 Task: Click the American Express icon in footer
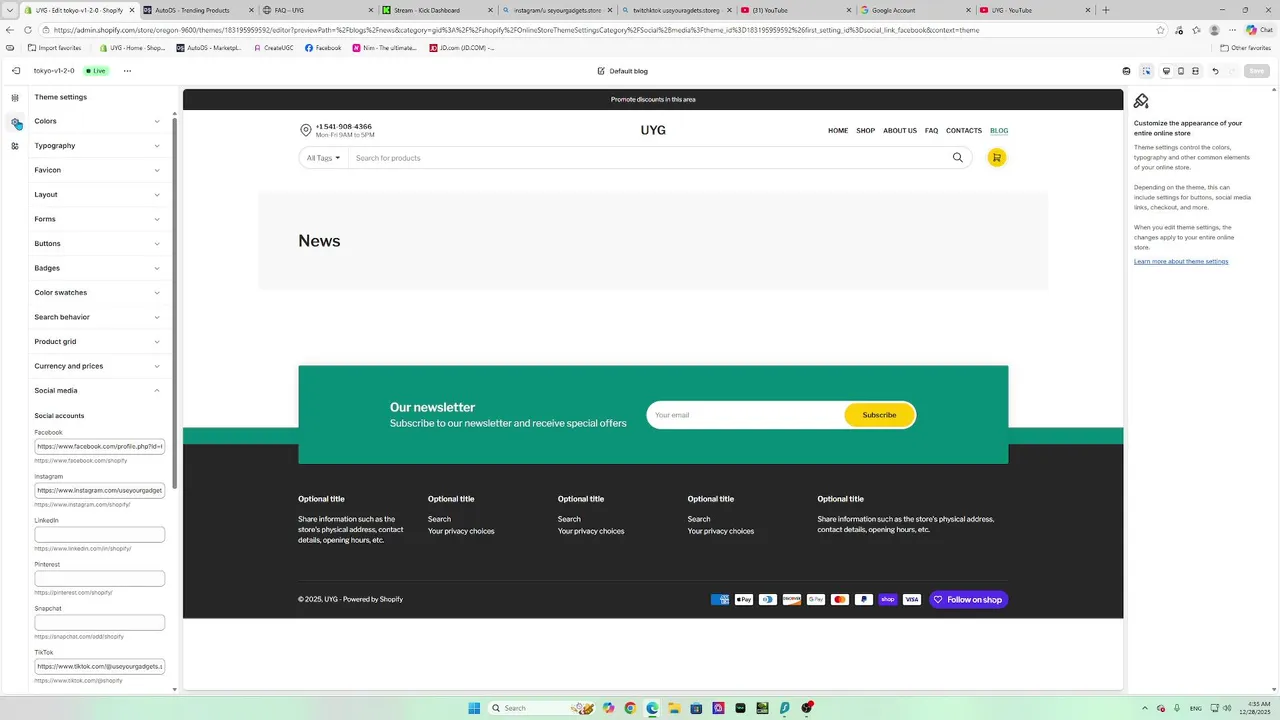719,600
